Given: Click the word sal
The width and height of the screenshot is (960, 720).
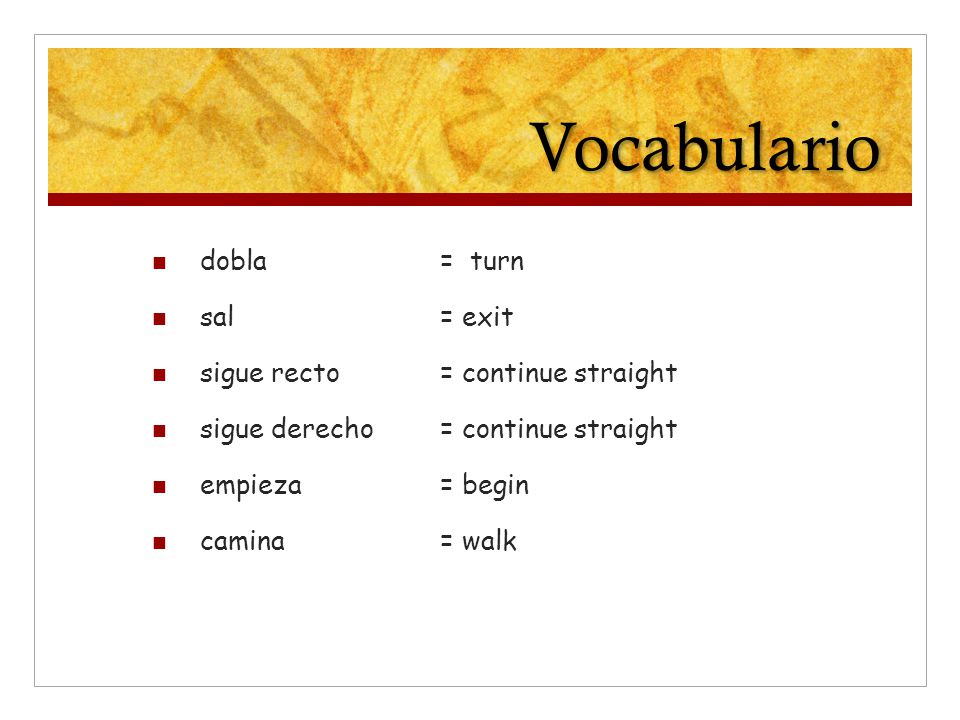Looking at the screenshot, I should pyautogui.click(x=217, y=317).
